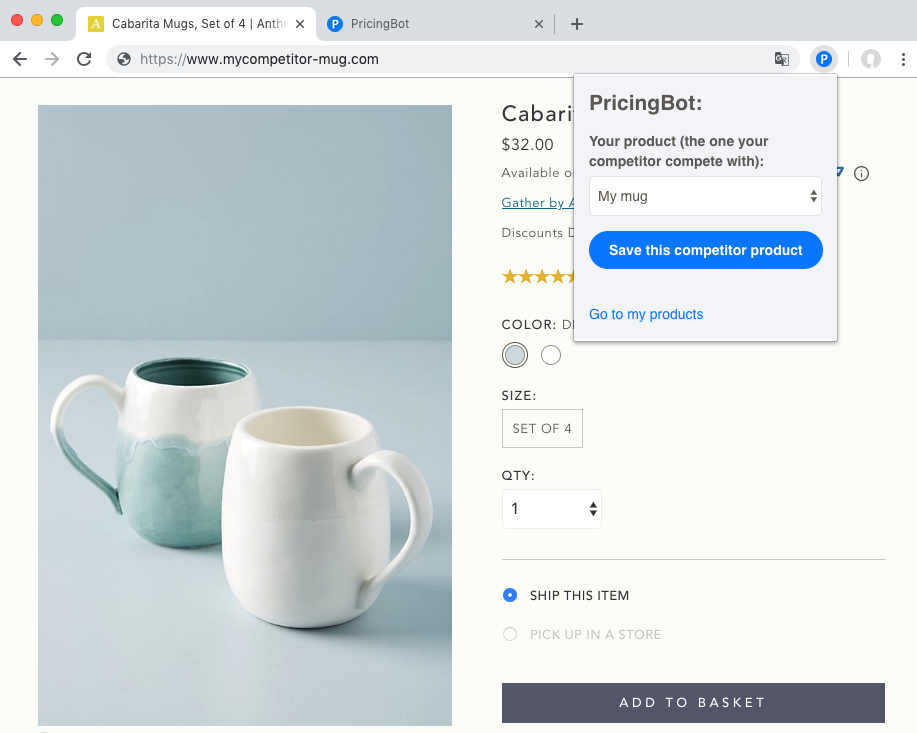This screenshot has height=733, width=917.
Task: Select the blue-gray color swatch
Action: [514, 355]
